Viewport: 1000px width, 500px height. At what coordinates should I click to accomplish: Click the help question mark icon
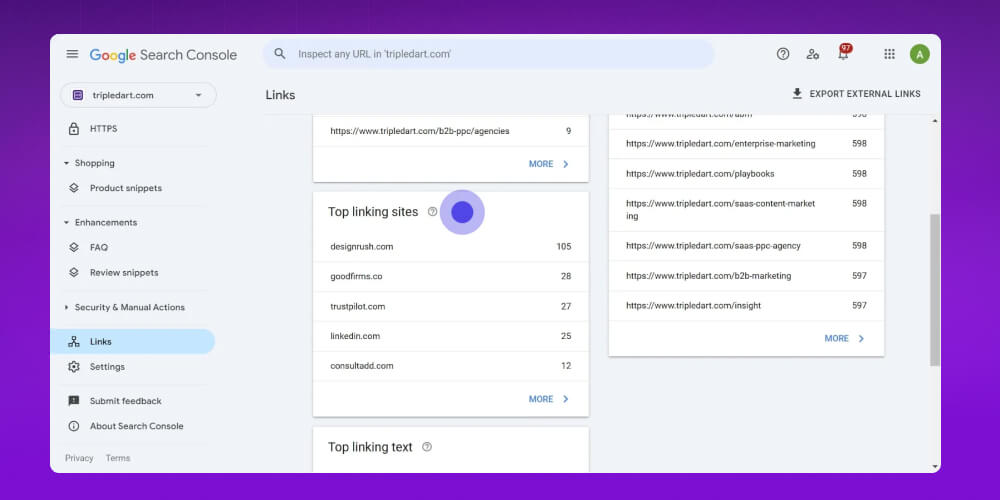(x=783, y=54)
